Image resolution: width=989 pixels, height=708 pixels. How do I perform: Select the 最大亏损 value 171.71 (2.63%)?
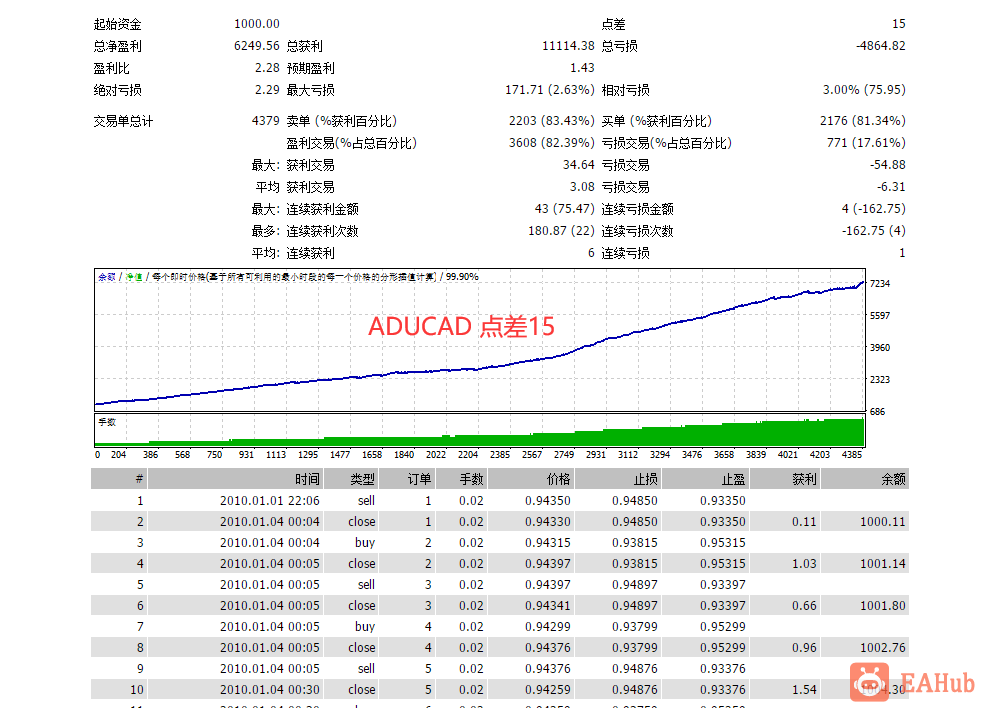(x=550, y=90)
